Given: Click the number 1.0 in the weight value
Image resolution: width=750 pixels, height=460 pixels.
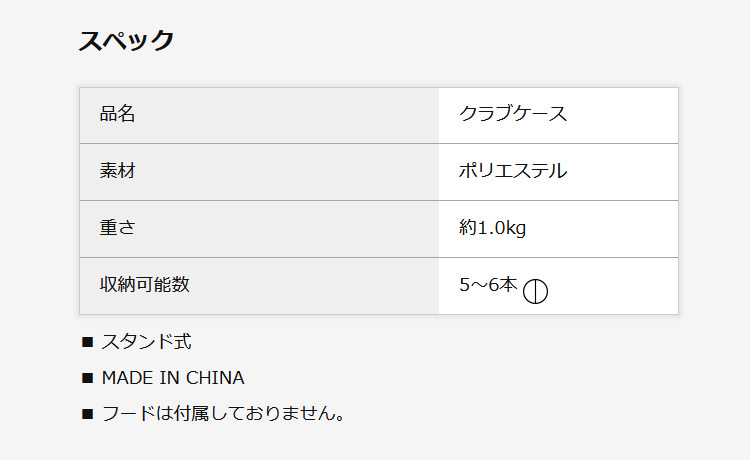Looking at the screenshot, I should (490, 228).
